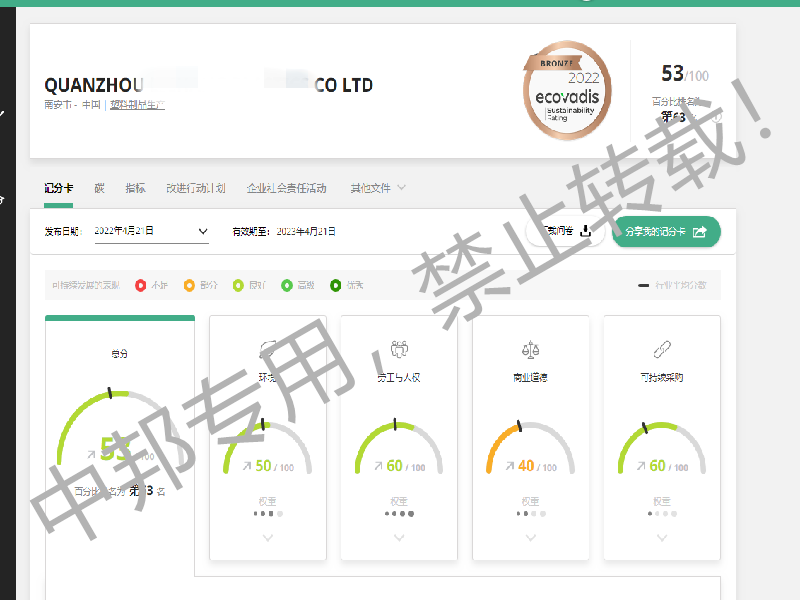
Task: Click the underlined industry link under company name
Action: point(137,104)
